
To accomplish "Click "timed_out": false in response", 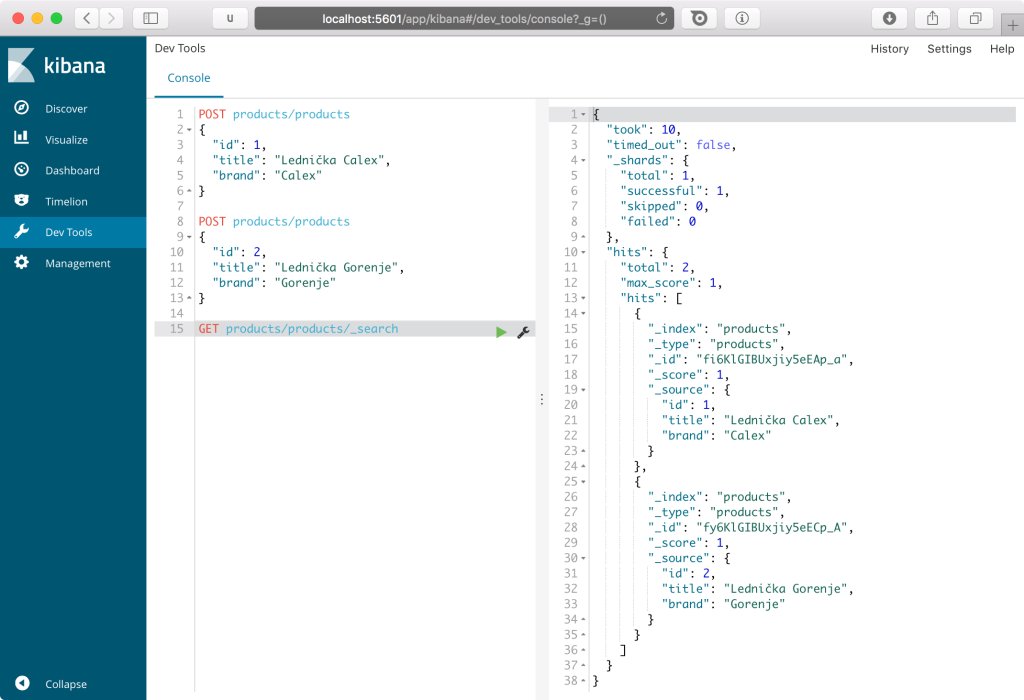I will click(671, 145).
